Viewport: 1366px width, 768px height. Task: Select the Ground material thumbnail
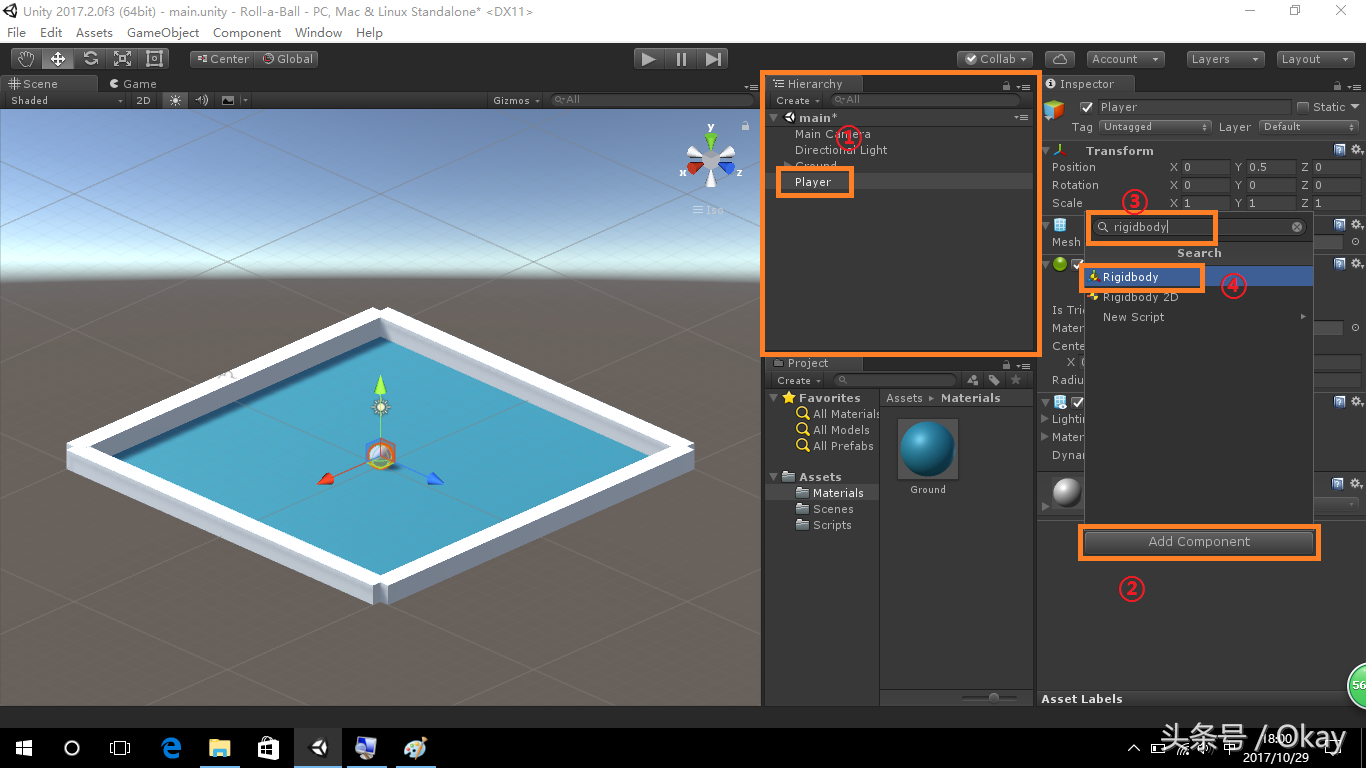pyautogui.click(x=928, y=449)
